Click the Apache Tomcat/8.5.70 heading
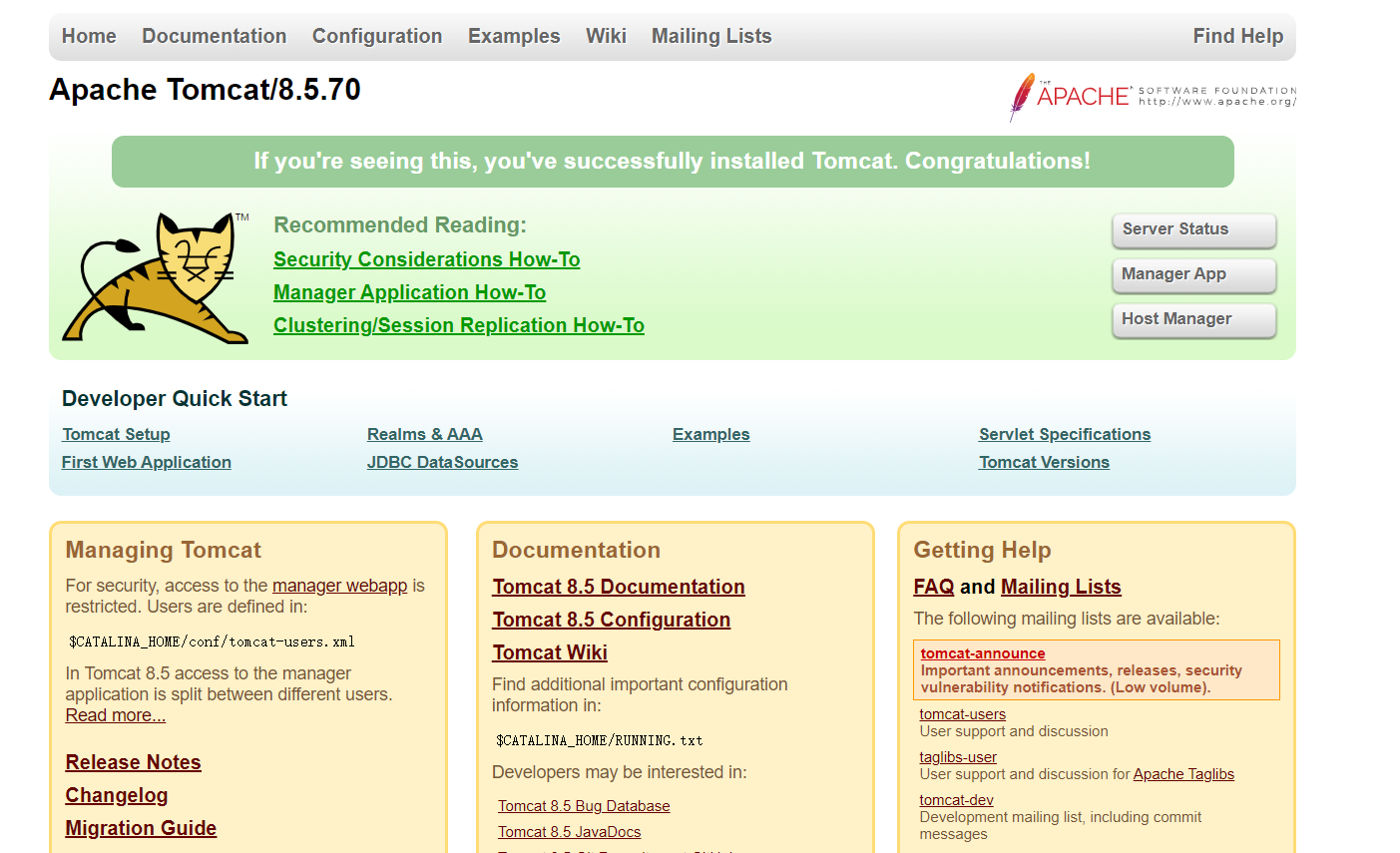This screenshot has width=1400, height=853. (206, 90)
